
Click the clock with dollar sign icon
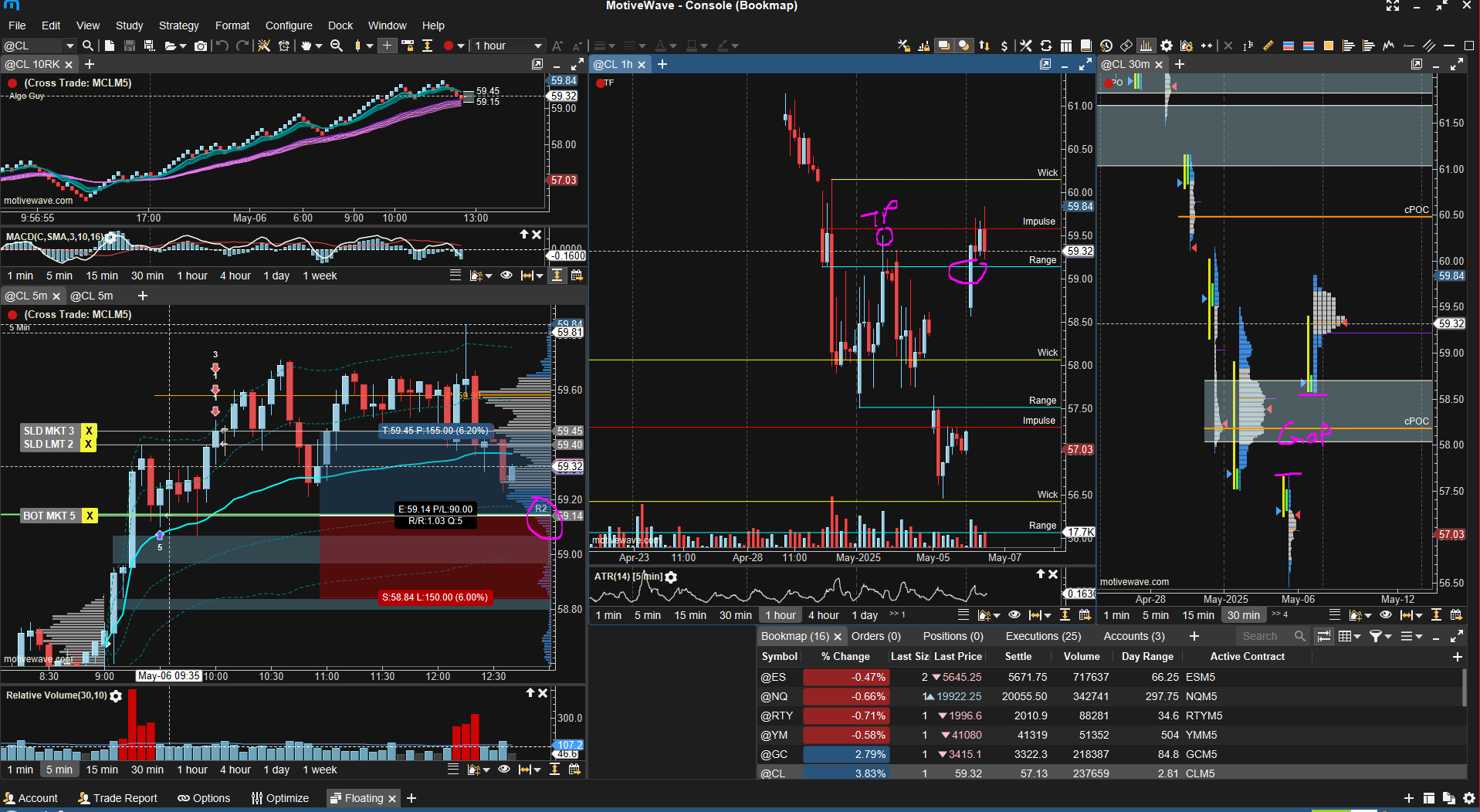(x=1106, y=46)
